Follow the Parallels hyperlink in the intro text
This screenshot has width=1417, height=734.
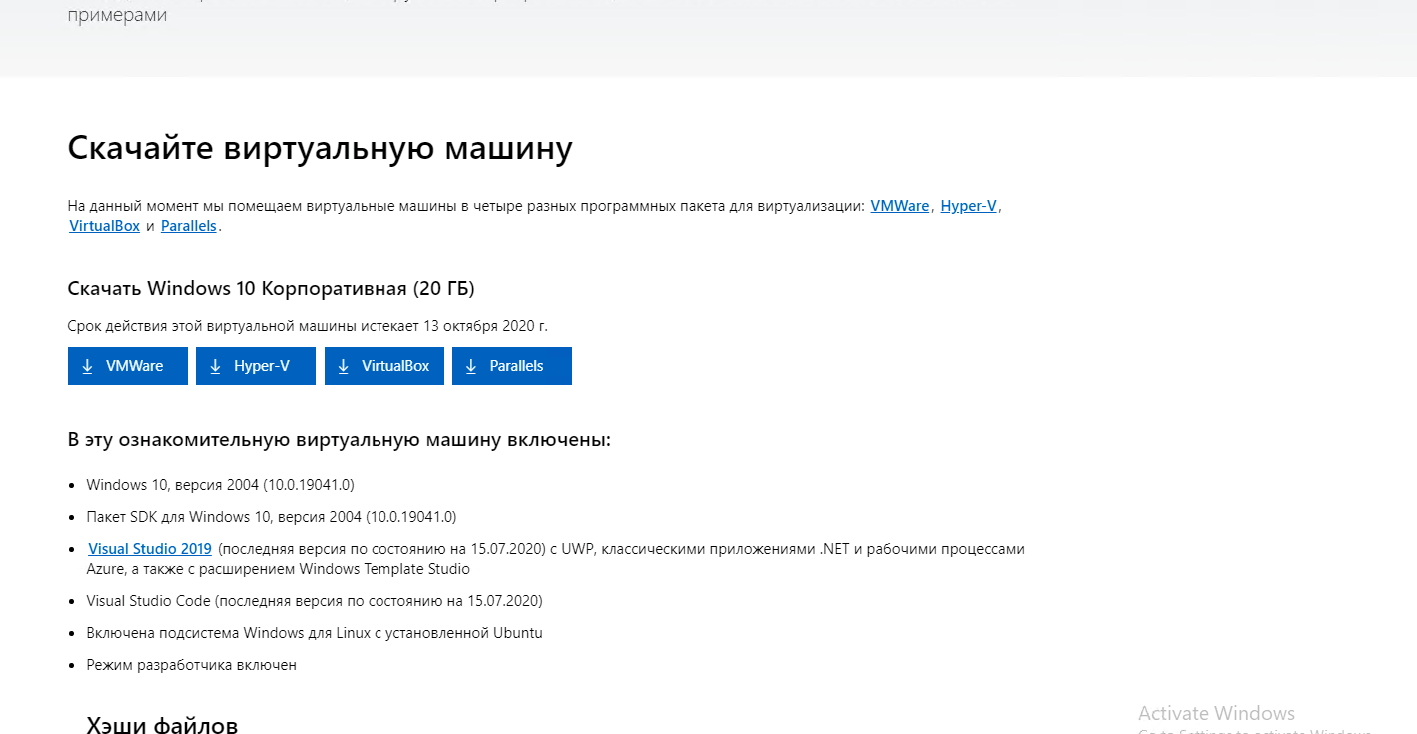coord(189,226)
